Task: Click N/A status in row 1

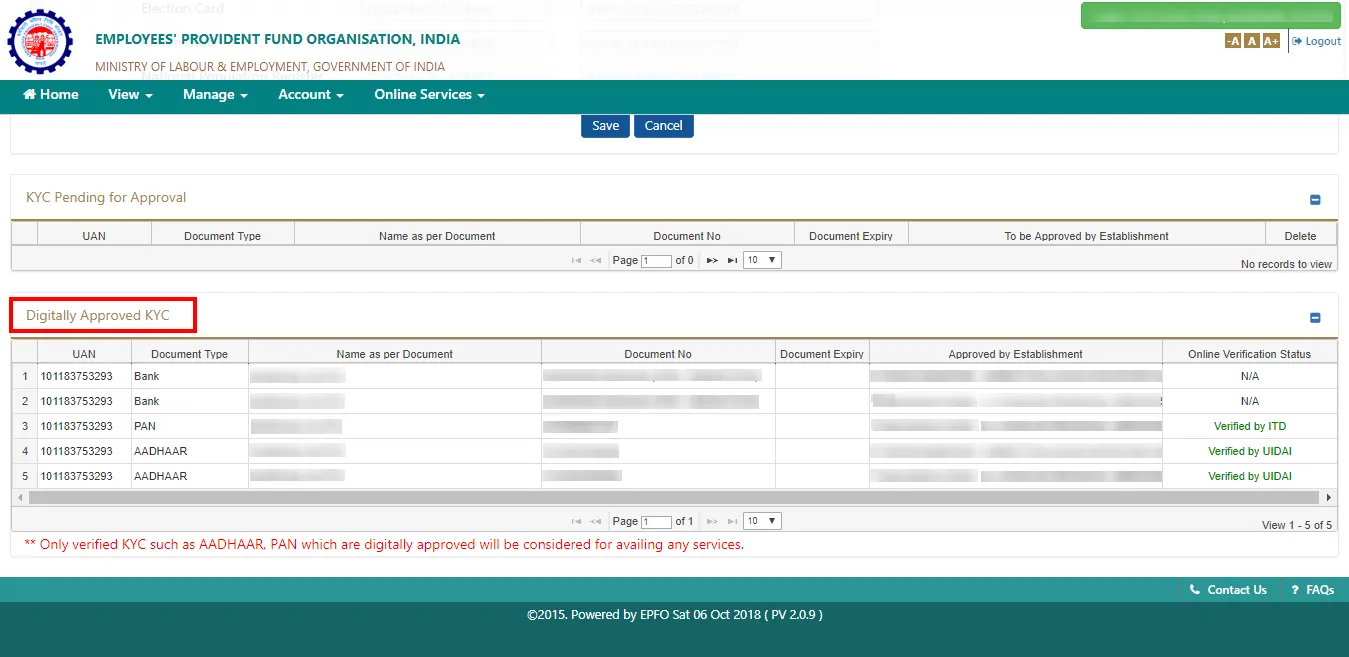Action: tap(1249, 376)
